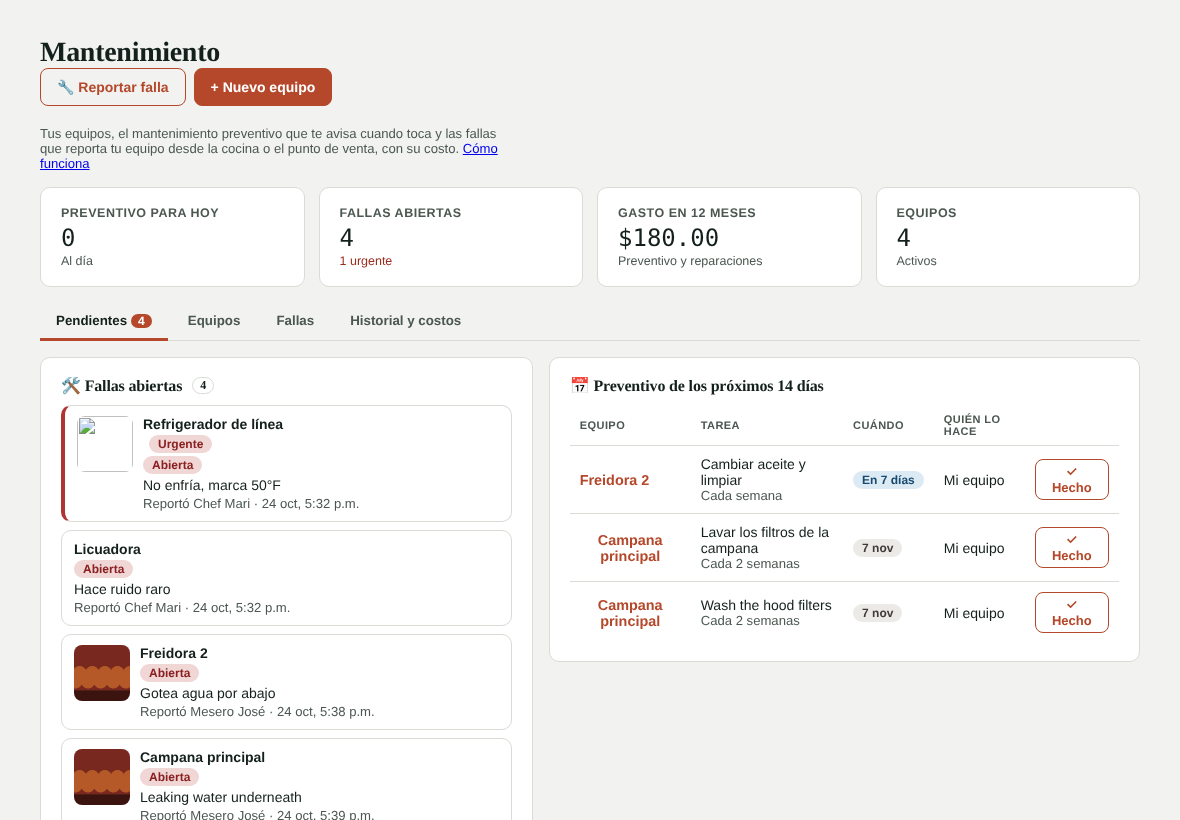Click the Quién lo hace column header
1180x820 pixels.
click(972, 425)
